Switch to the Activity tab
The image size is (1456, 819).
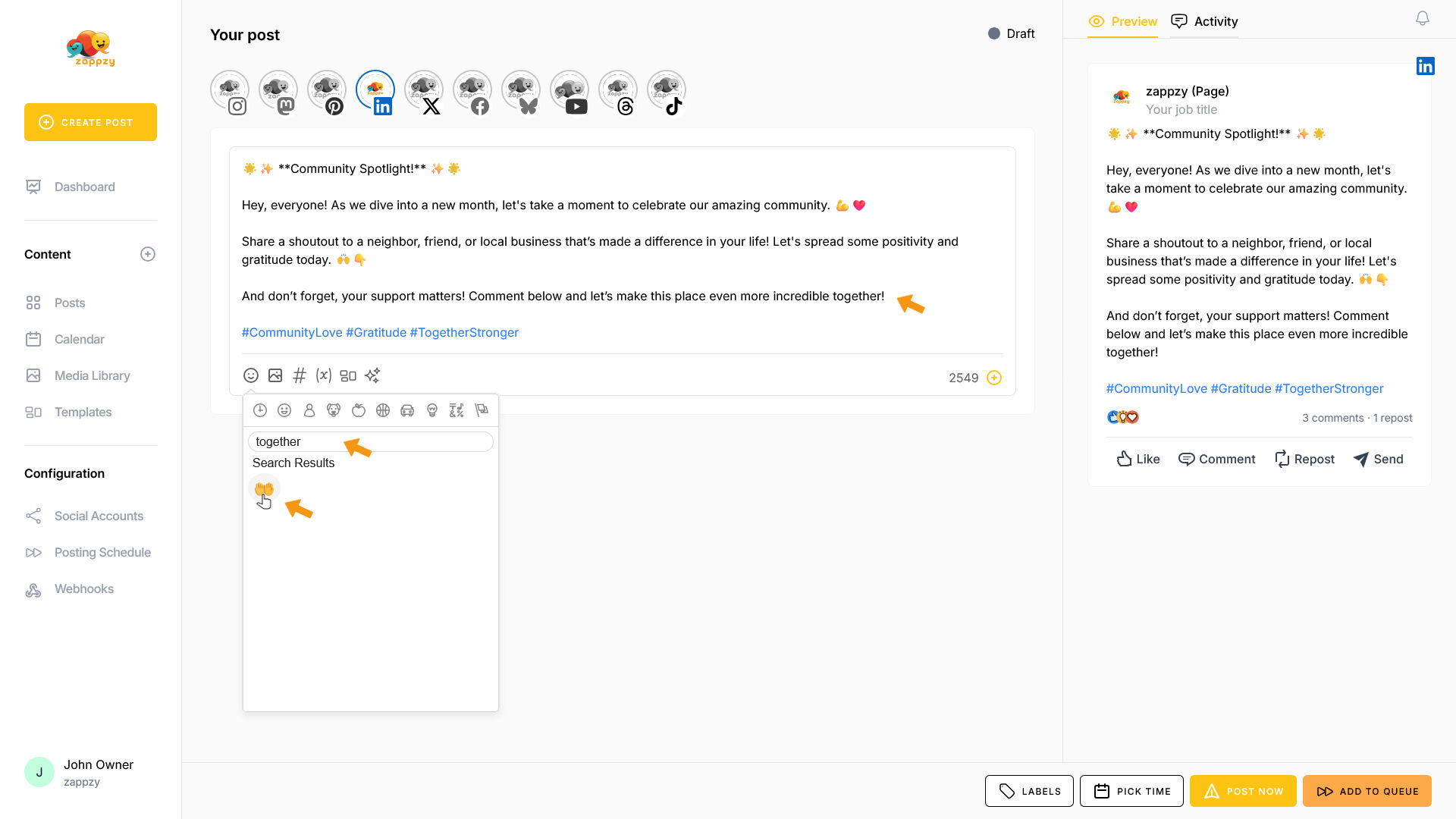click(x=1204, y=21)
